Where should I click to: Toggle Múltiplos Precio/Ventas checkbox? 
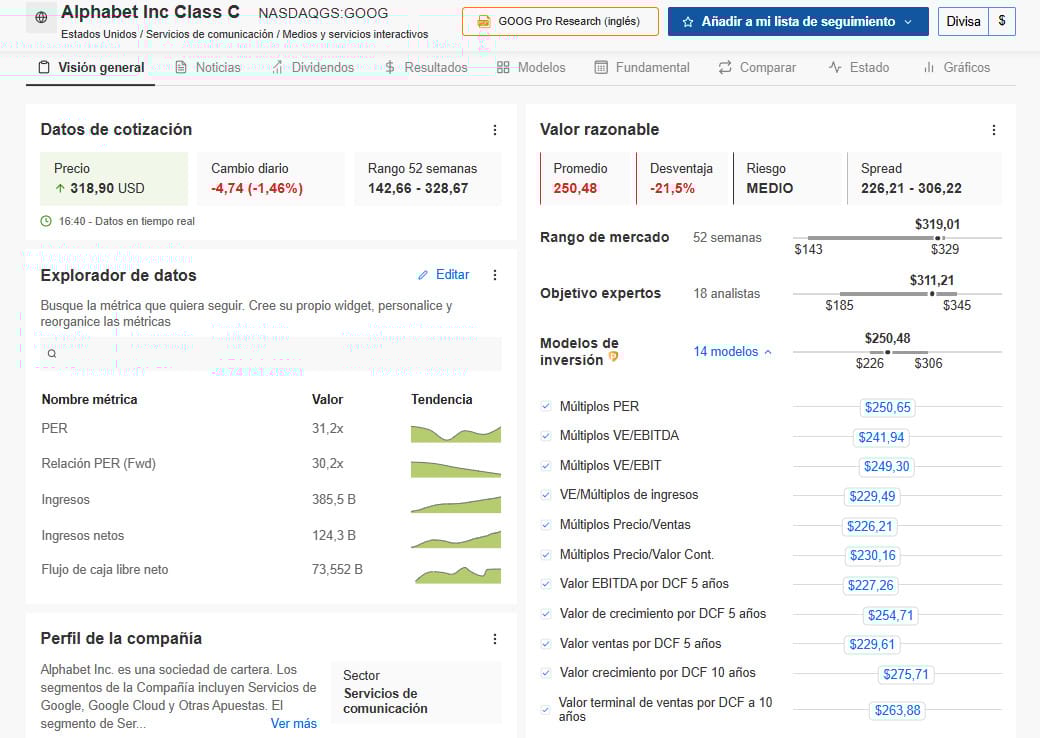(546, 524)
